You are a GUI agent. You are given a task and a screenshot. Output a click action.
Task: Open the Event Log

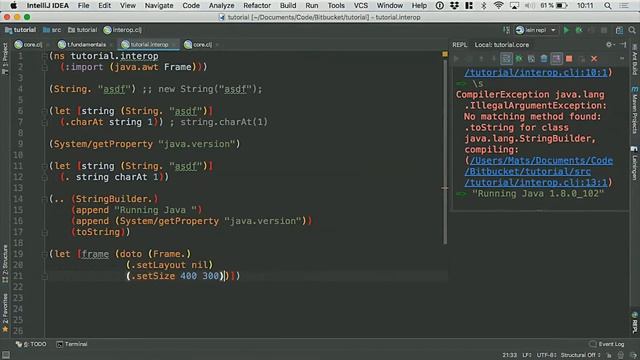coord(607,344)
